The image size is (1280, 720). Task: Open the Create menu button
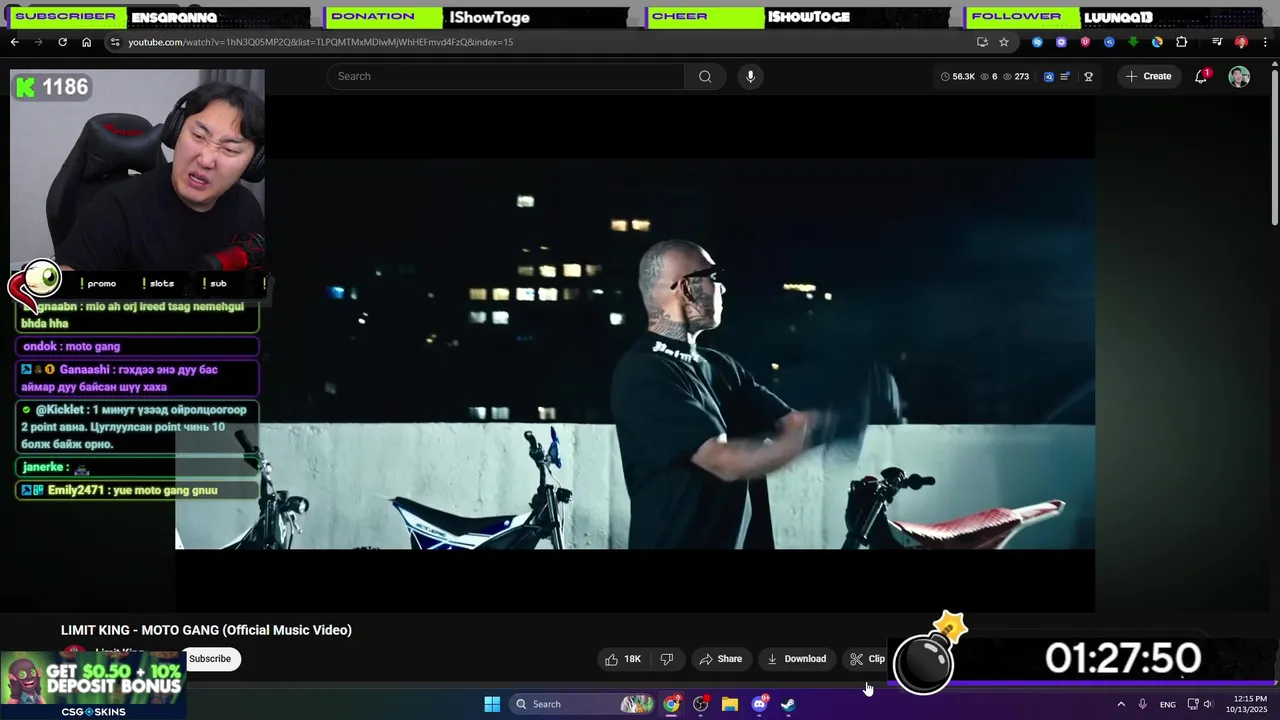tap(1148, 76)
